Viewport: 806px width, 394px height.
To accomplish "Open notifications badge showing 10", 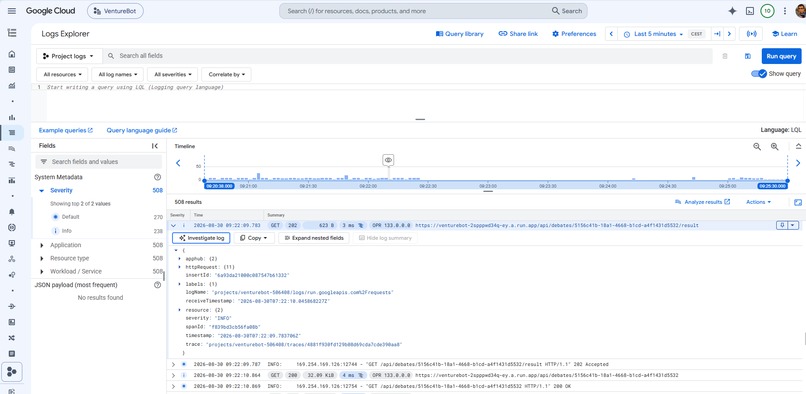I will pos(767,11).
